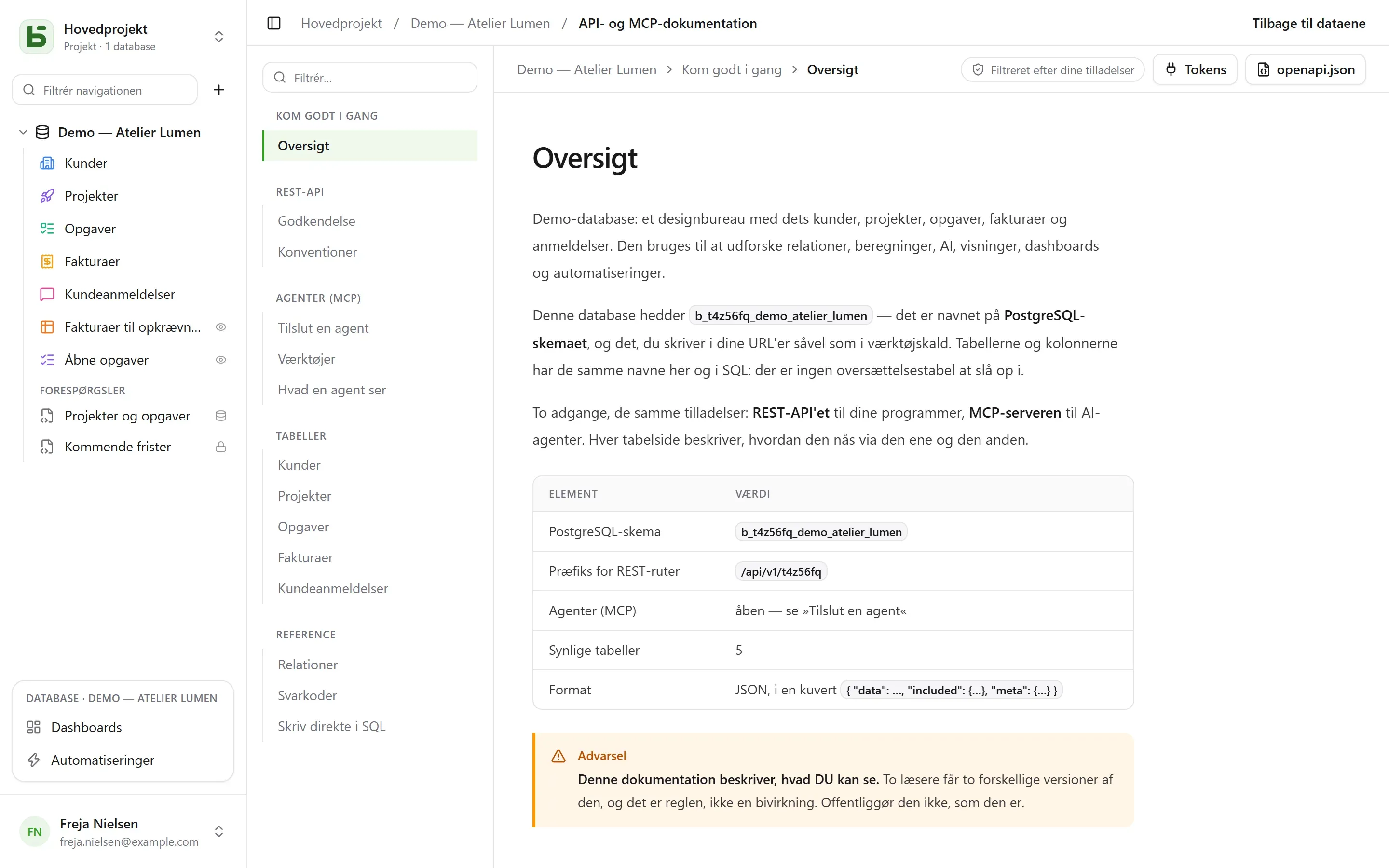Screen dimensions: 1389x868
Task: Open Åbne opgaver view icon
Action: (47, 359)
